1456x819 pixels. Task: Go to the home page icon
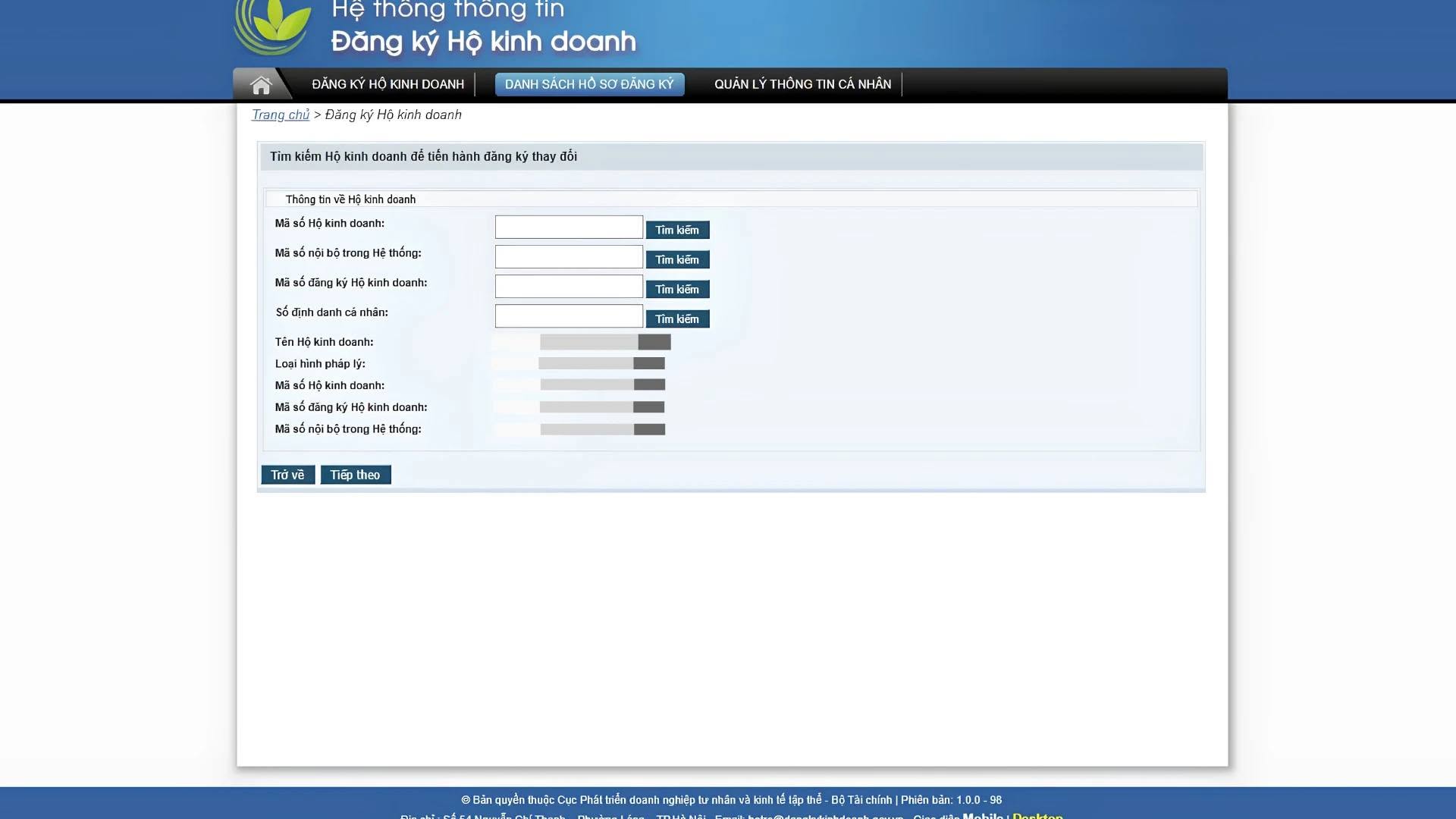pyautogui.click(x=261, y=85)
